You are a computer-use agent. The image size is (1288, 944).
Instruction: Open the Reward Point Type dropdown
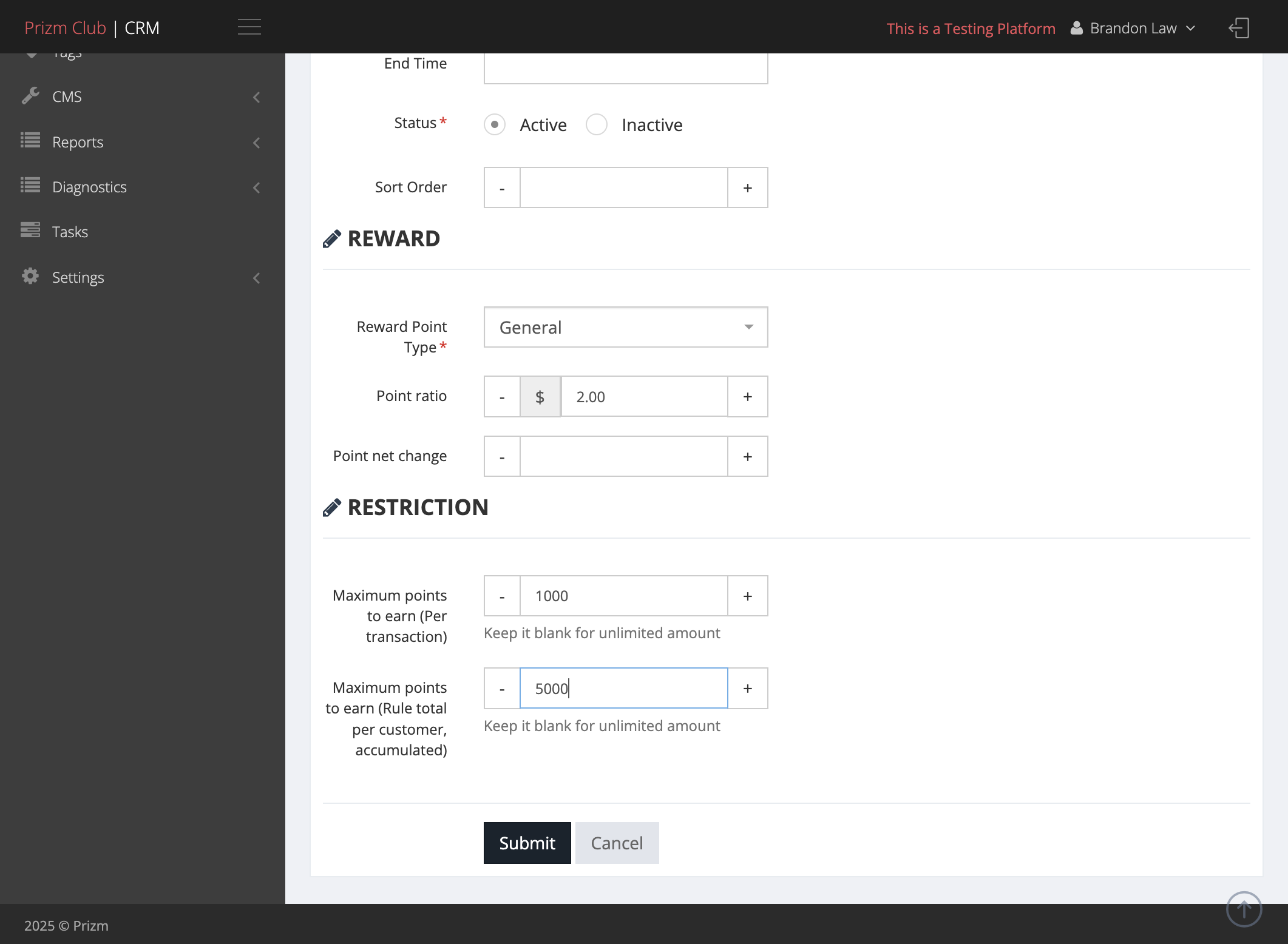coord(626,327)
